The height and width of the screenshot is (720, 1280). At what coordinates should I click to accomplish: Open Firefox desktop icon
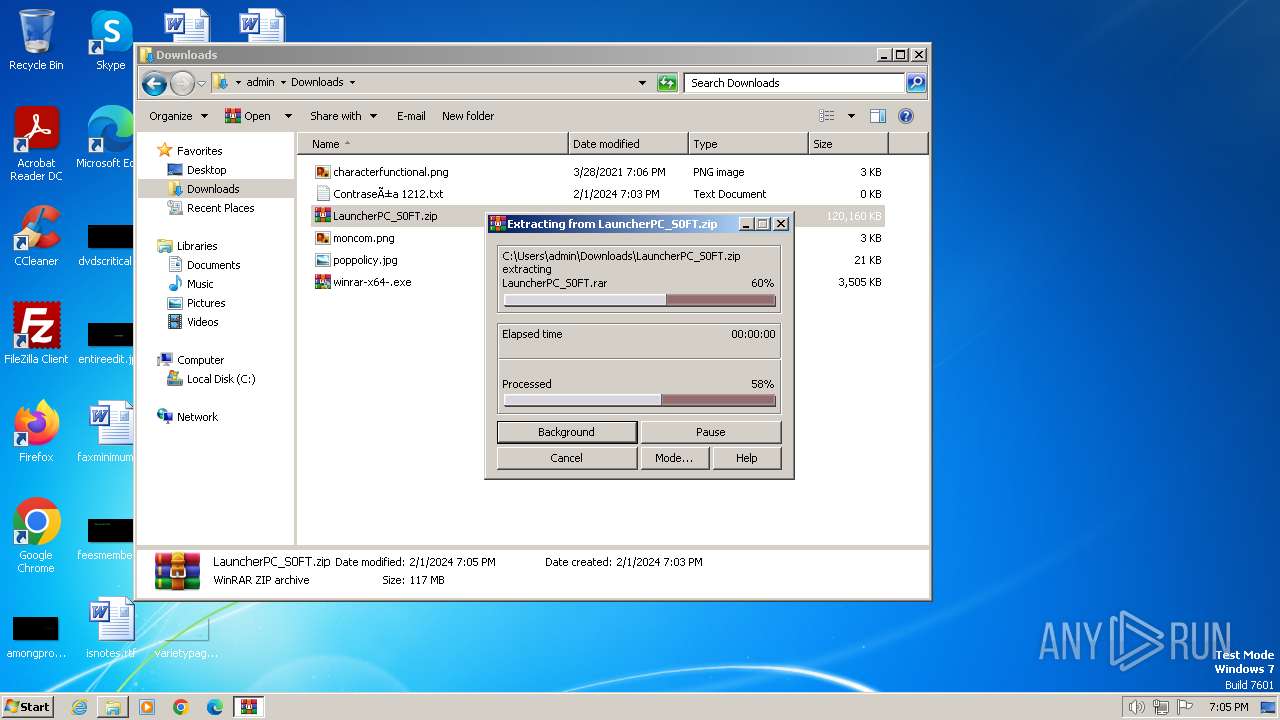[x=36, y=432]
